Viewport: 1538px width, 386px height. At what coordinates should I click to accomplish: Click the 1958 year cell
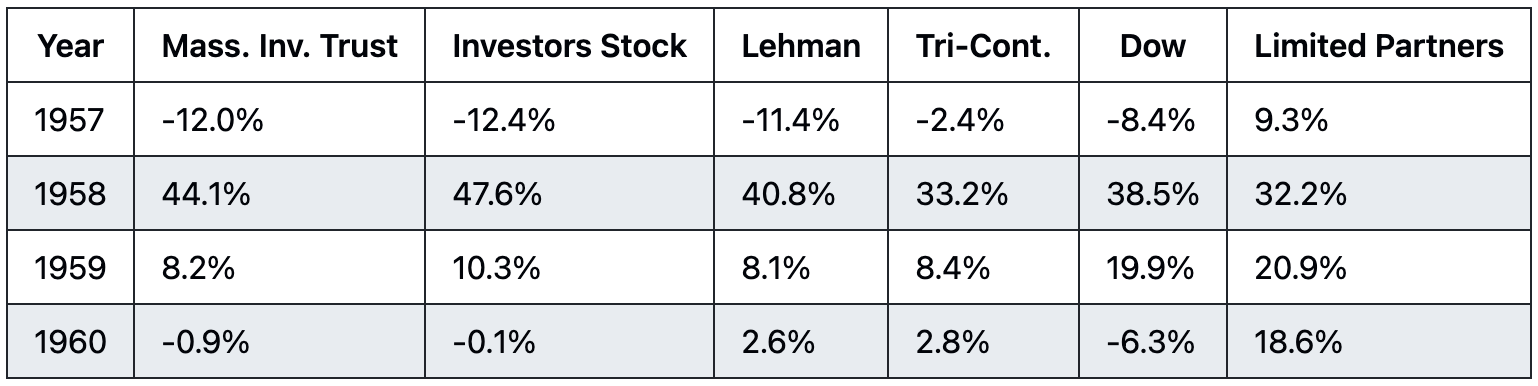pyautogui.click(x=69, y=194)
